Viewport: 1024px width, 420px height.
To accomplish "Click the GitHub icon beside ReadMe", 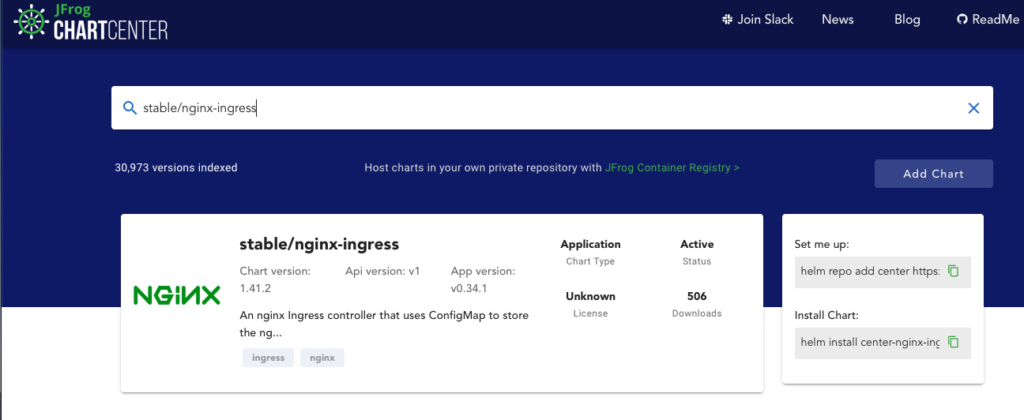I will [x=962, y=20].
